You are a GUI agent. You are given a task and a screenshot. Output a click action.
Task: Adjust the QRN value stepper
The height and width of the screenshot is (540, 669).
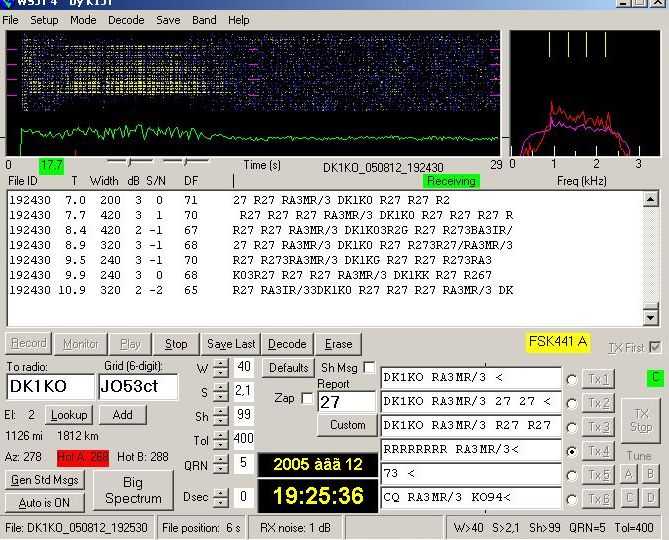point(220,464)
